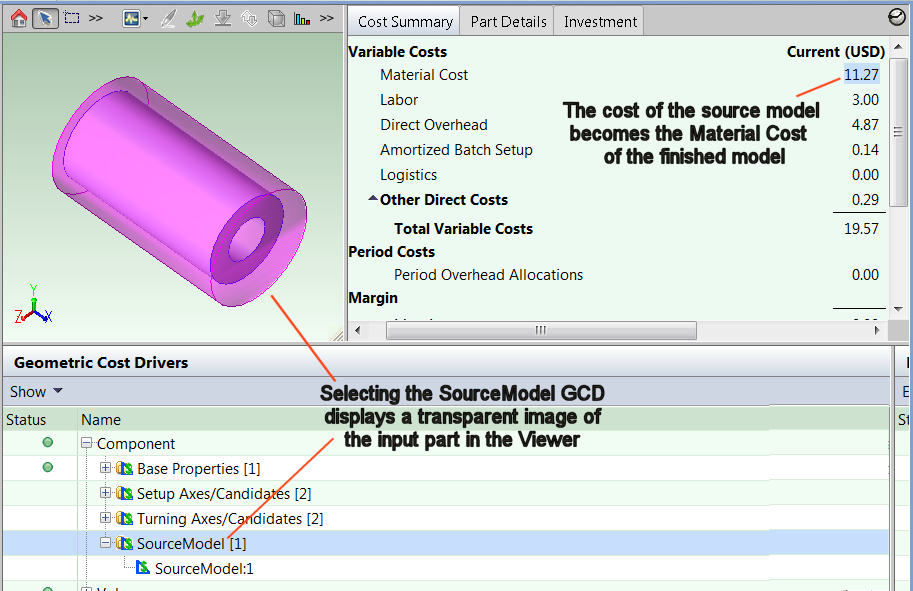Select the arrow pointer tool
The height and width of the screenshot is (591, 913).
click(45, 18)
